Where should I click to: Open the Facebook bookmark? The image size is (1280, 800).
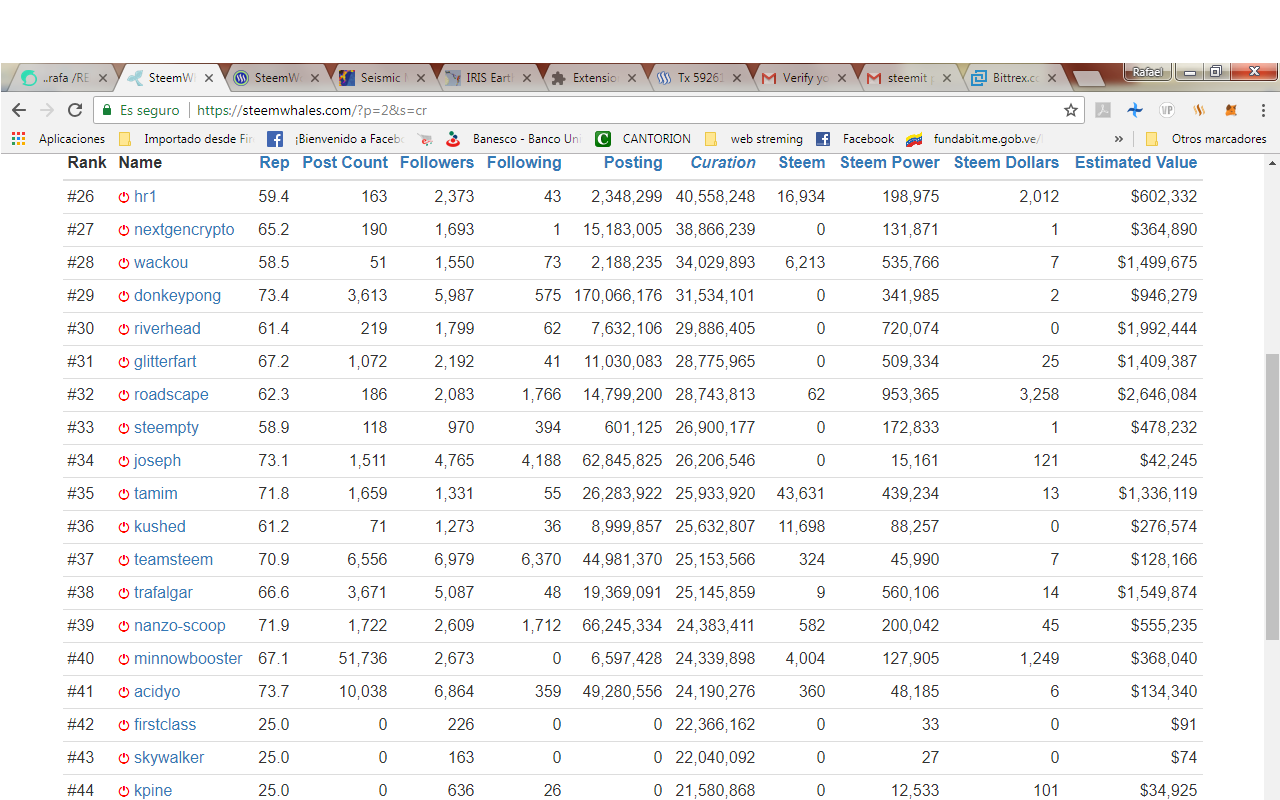(855, 139)
